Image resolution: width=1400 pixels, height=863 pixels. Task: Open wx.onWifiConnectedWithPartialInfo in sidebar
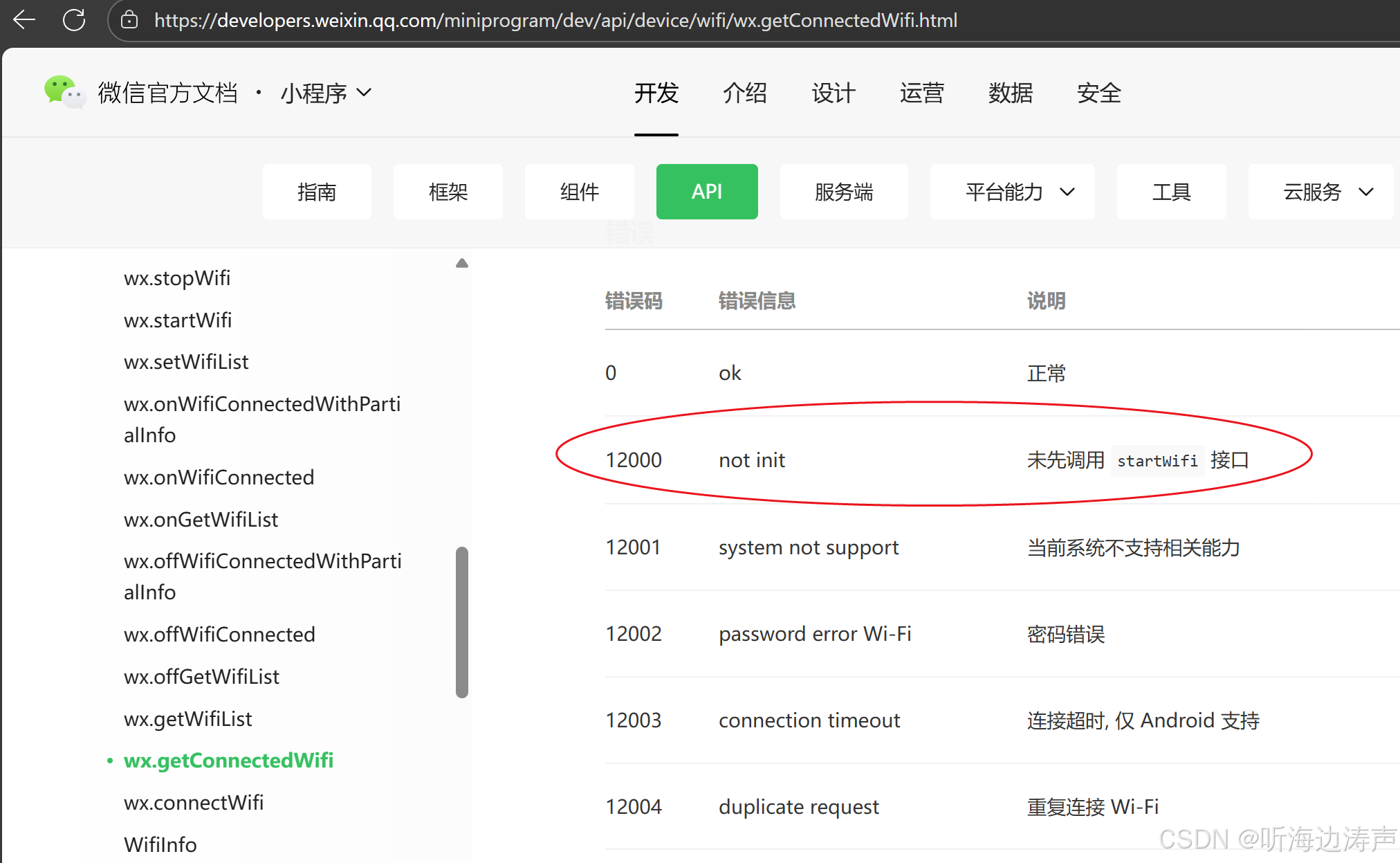[x=262, y=419]
